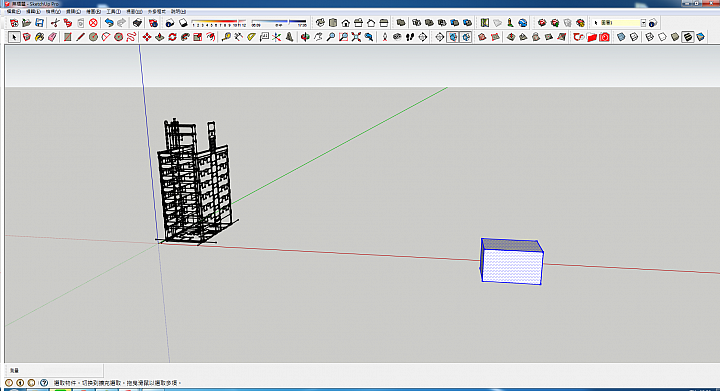Select the arrow Select tool
720x391 pixels.
14,37
